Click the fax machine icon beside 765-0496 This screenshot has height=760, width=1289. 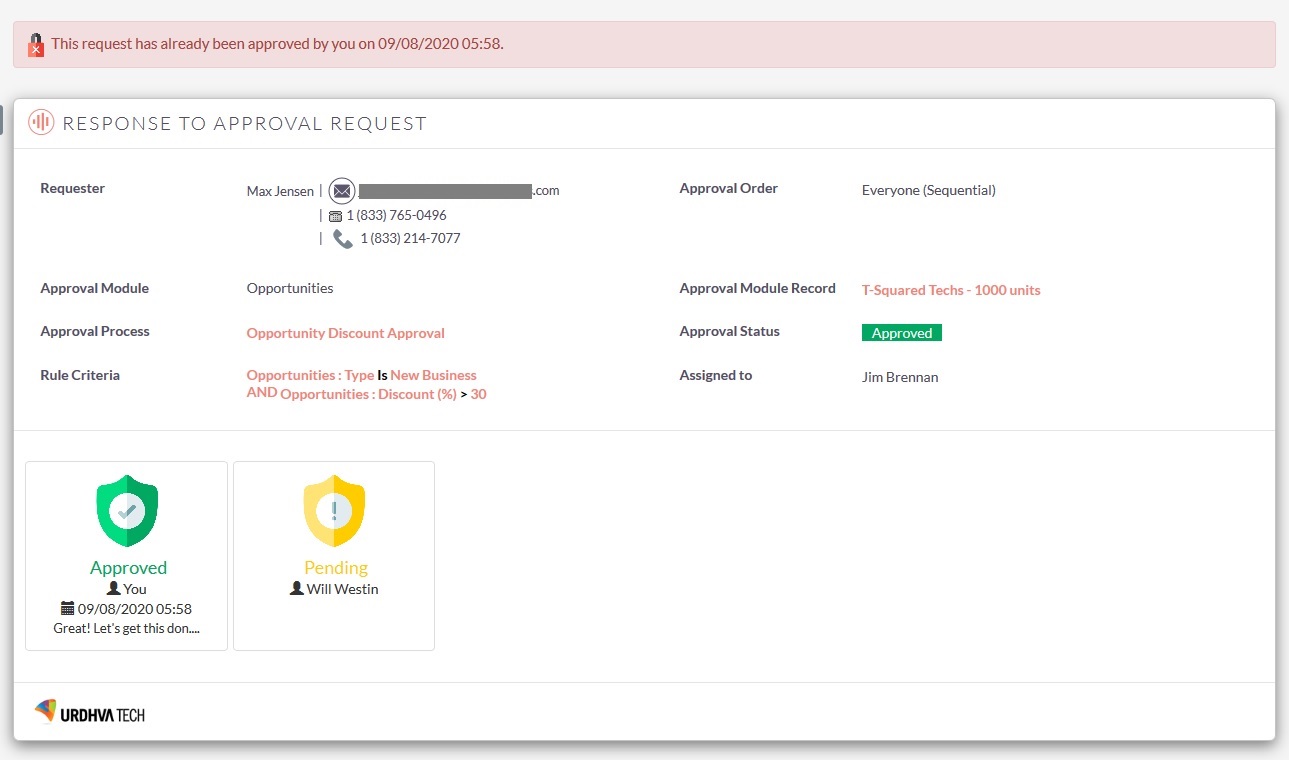pos(335,216)
